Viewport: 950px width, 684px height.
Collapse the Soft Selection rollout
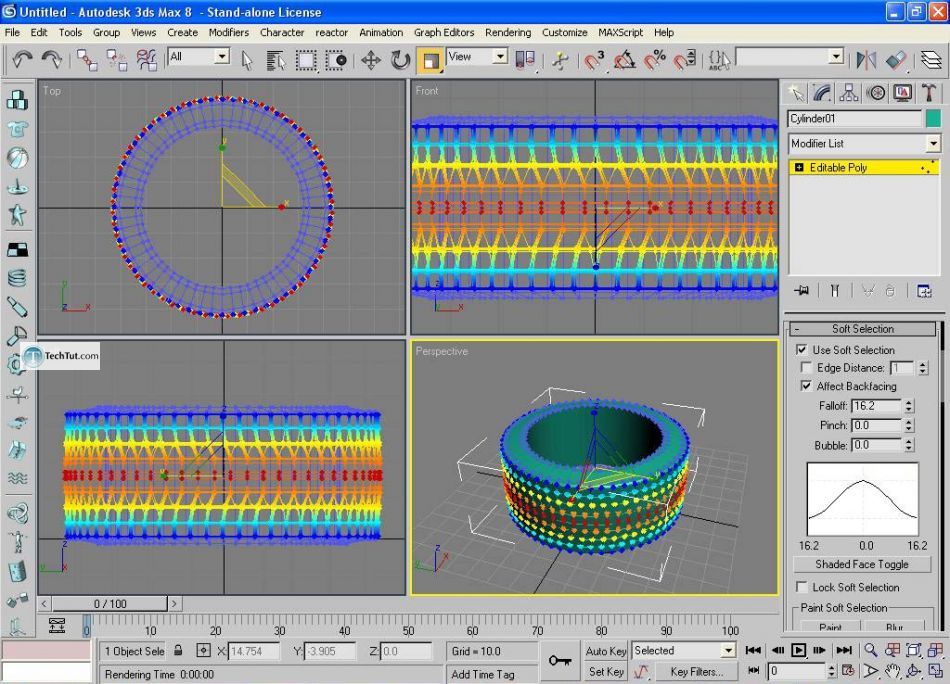pos(862,328)
